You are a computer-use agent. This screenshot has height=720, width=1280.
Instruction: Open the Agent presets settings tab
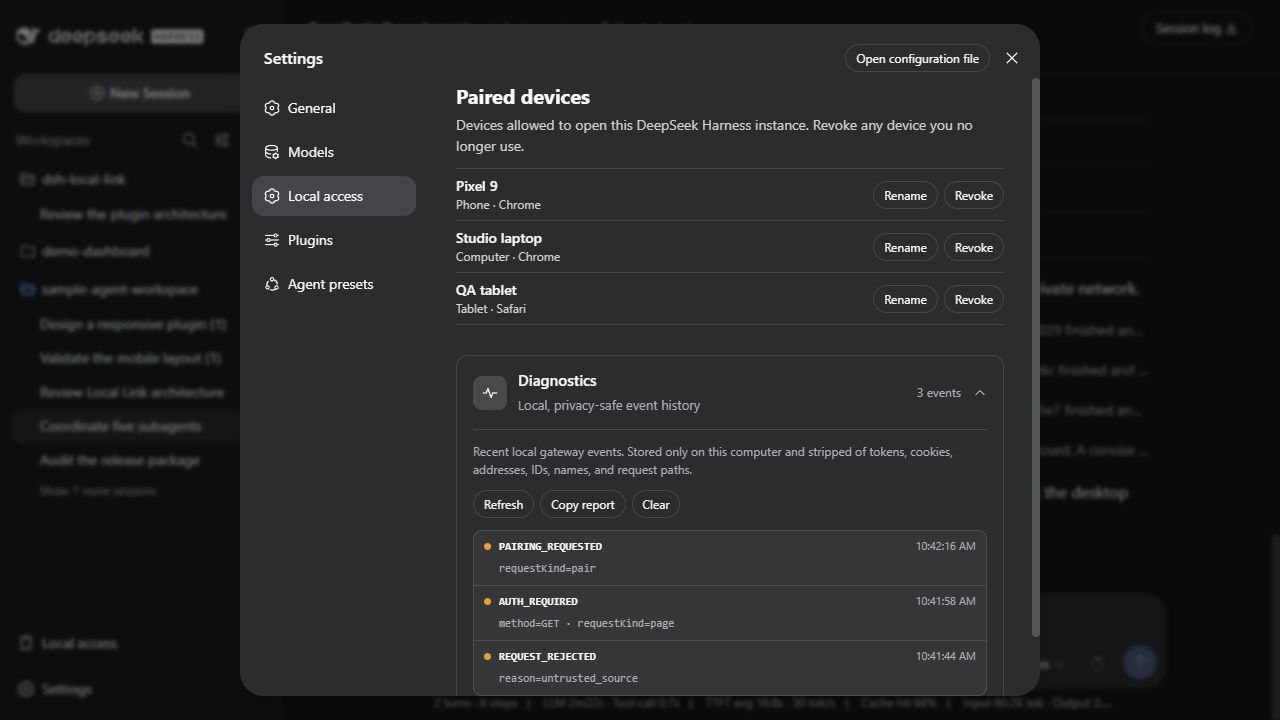[333, 284]
